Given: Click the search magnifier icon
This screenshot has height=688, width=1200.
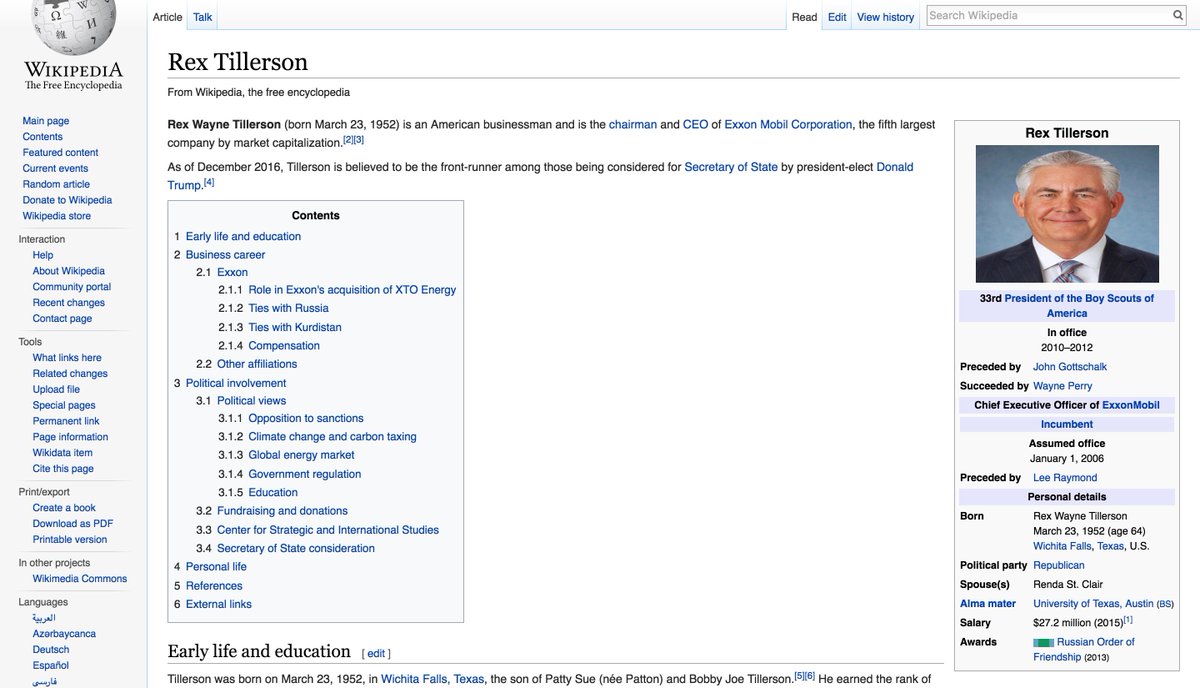Looking at the screenshot, I should coord(1177,15).
